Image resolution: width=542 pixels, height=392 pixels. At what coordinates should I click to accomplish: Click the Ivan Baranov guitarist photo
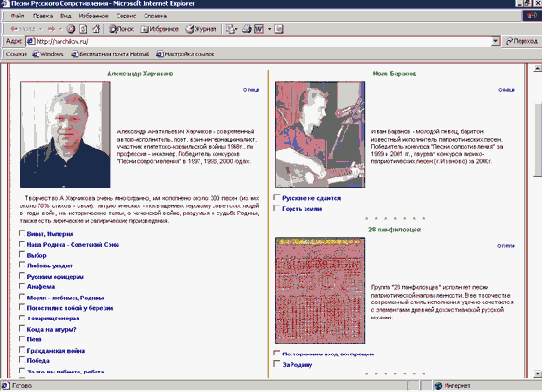pos(320,134)
